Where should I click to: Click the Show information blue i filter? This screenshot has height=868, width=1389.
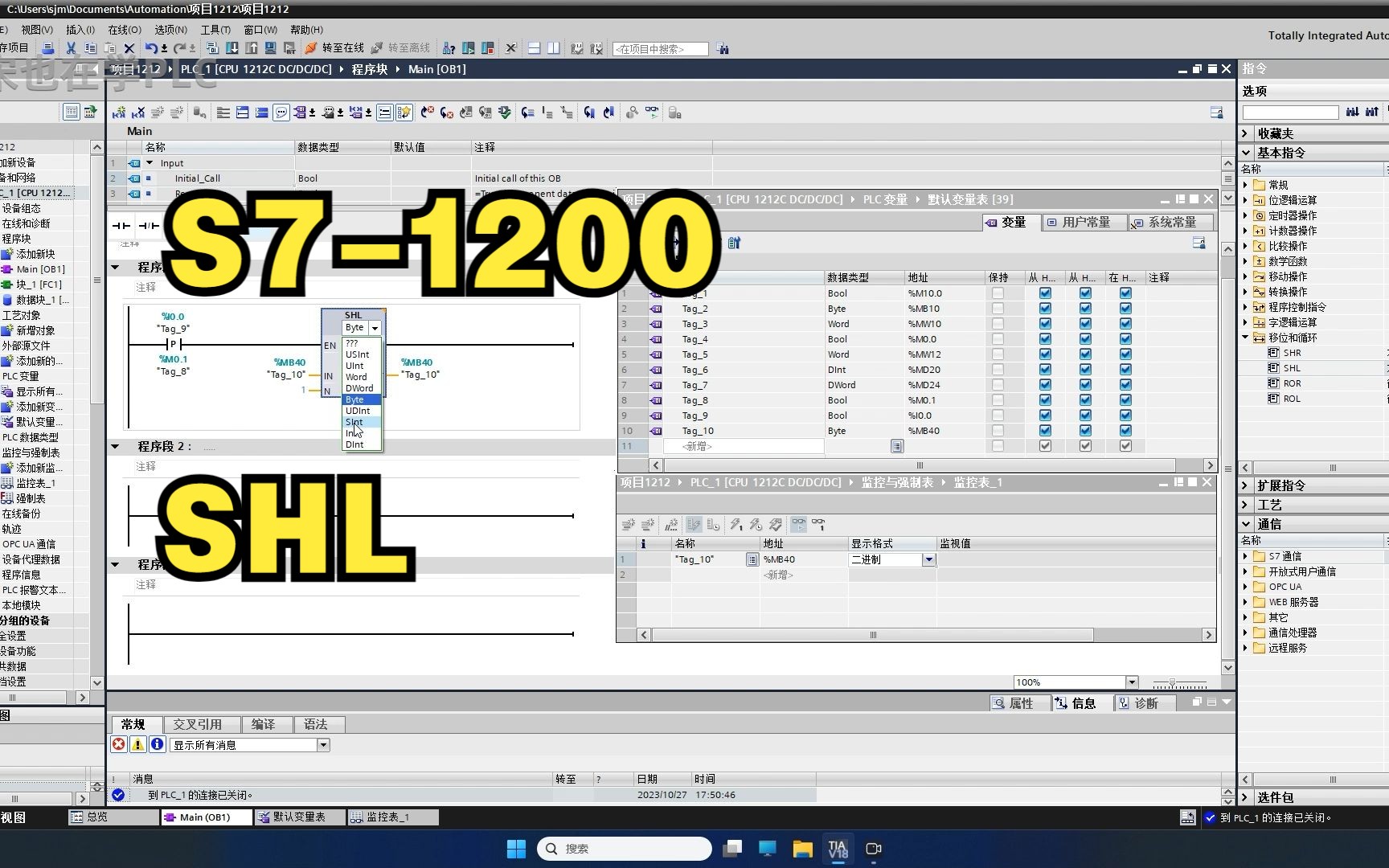[x=158, y=744]
